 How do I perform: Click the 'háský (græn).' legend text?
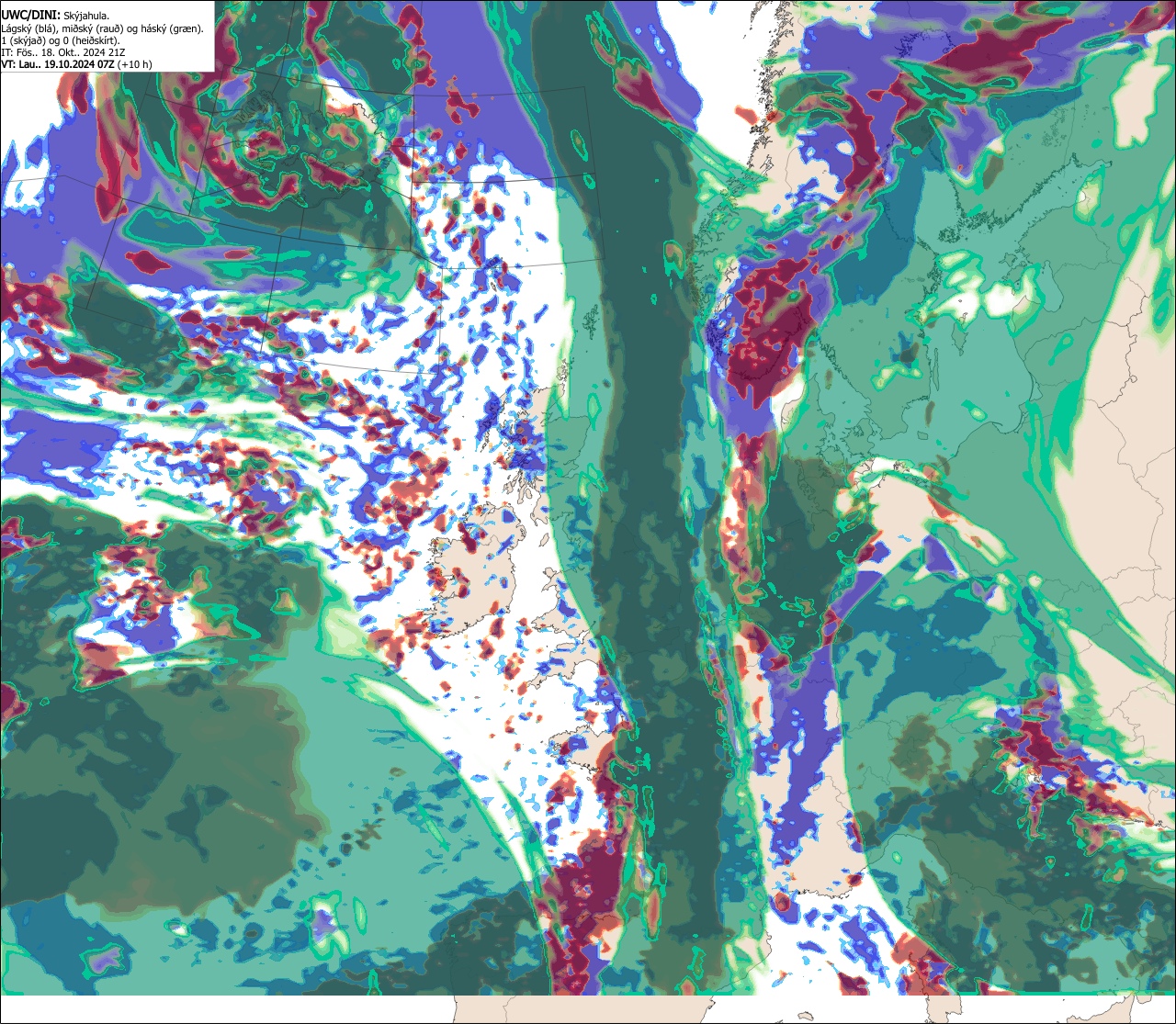pos(172,28)
